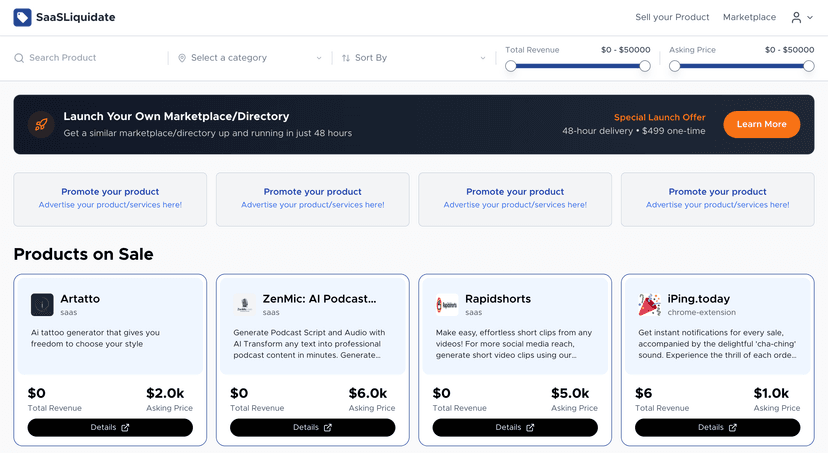This screenshot has width=828, height=453.
Task: Click the Products on Sale heading
Action: click(83, 254)
